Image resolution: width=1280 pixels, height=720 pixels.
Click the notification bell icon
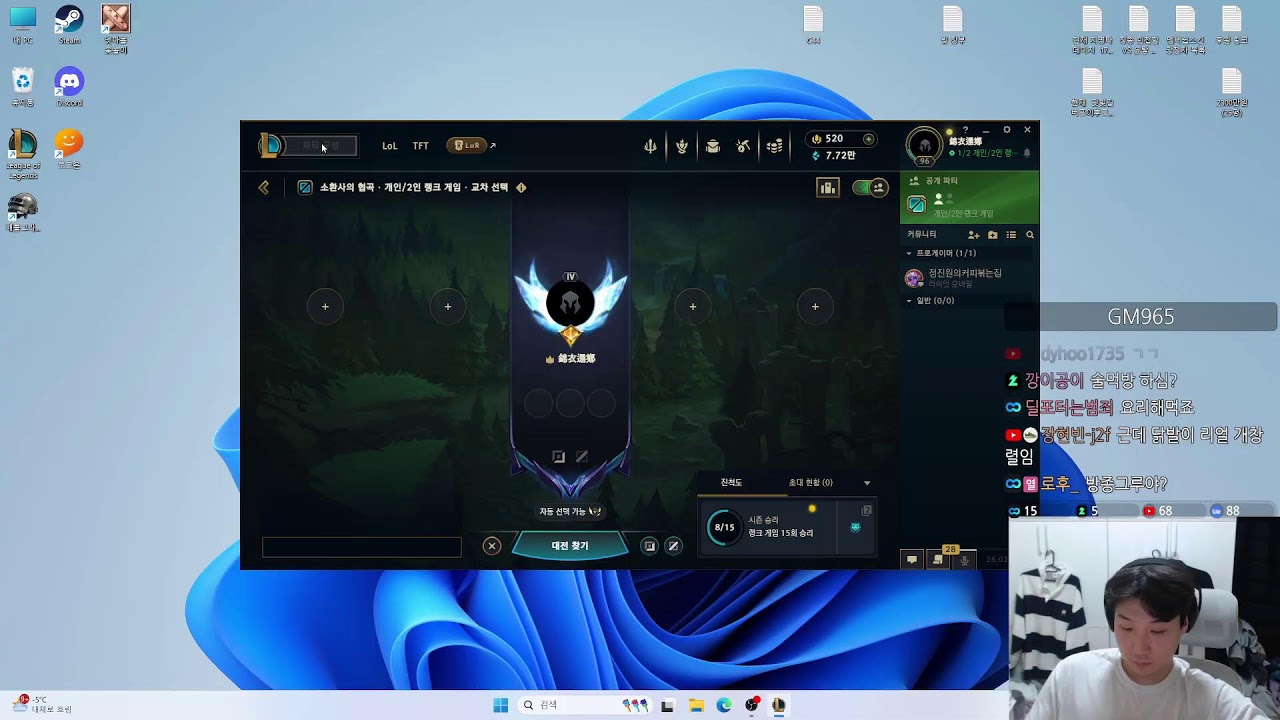(x=1026, y=153)
